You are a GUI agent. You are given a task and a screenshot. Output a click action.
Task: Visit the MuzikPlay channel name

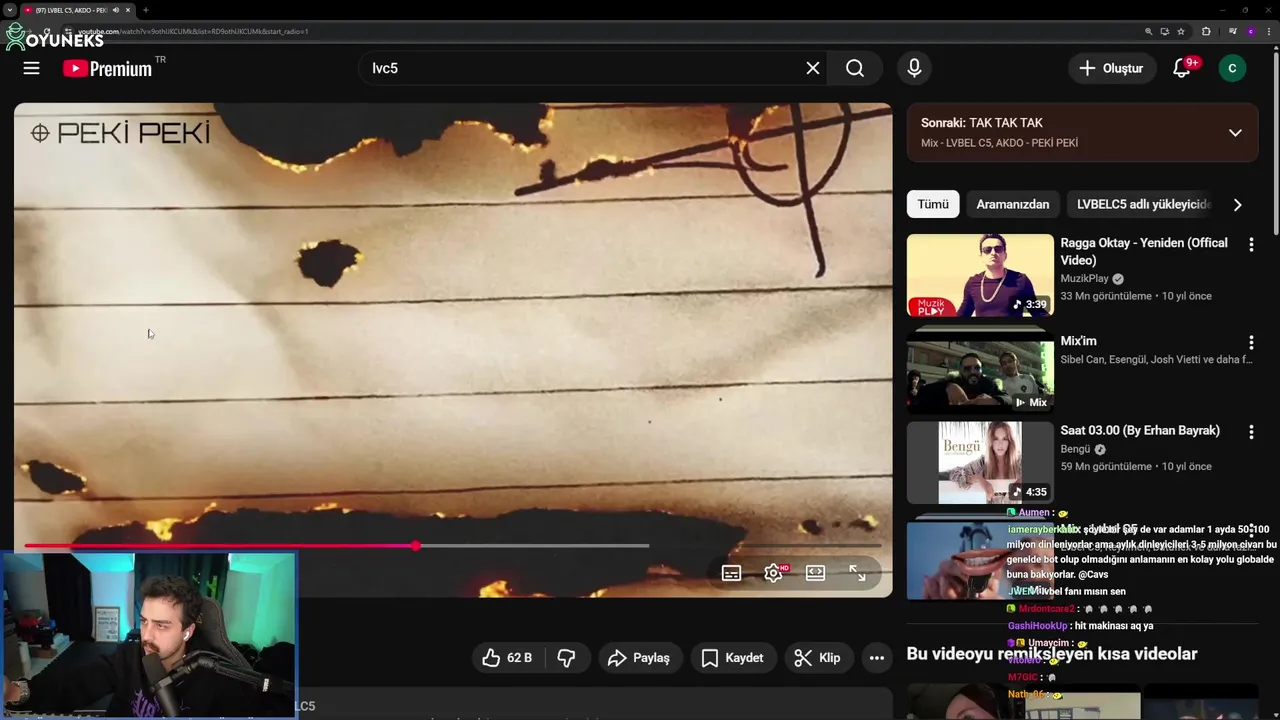[x=1084, y=278]
